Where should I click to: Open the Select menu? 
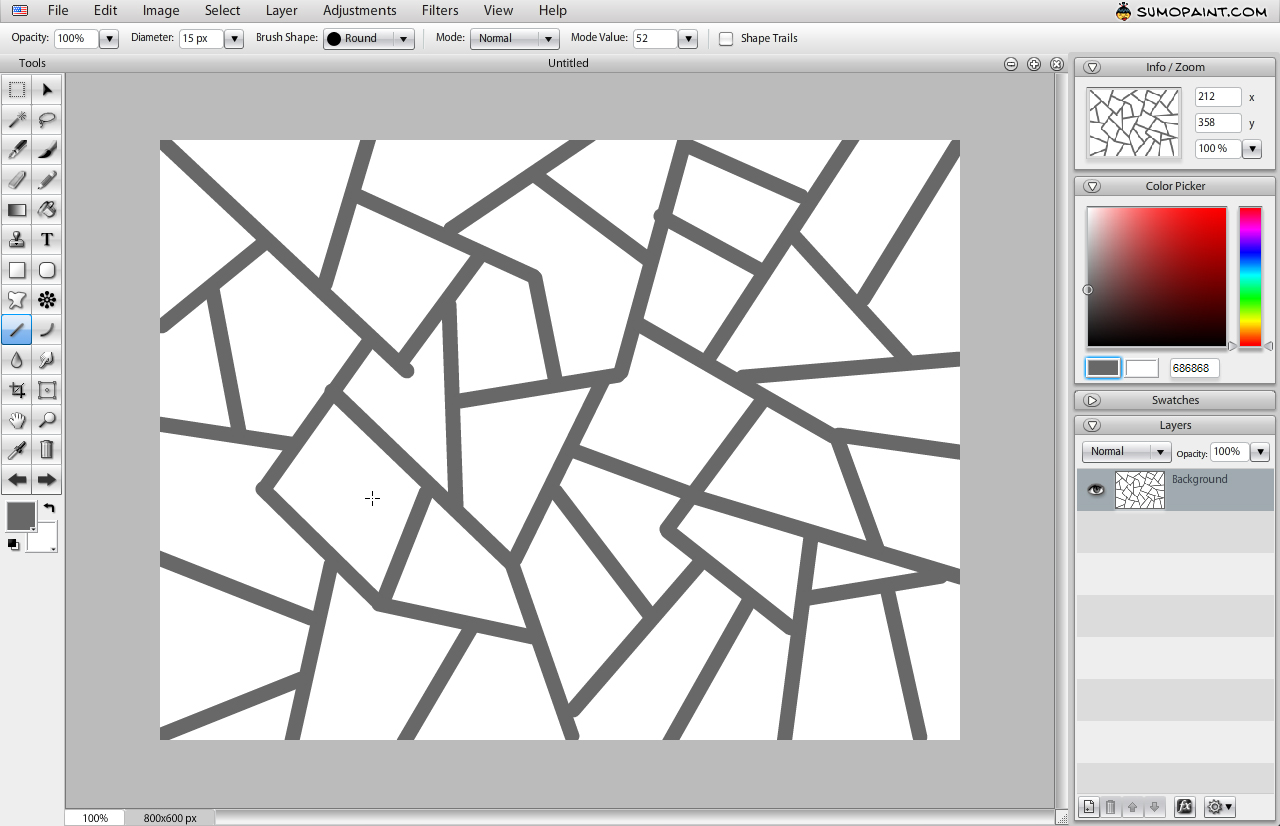coord(222,10)
